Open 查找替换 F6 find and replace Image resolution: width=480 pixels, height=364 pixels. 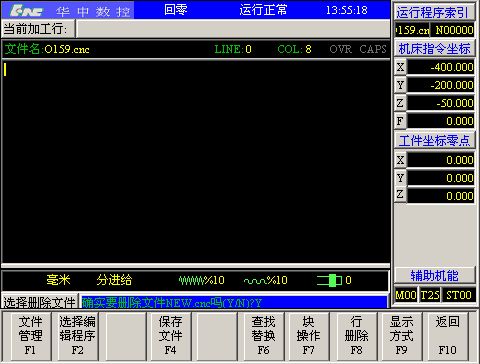coord(263,336)
